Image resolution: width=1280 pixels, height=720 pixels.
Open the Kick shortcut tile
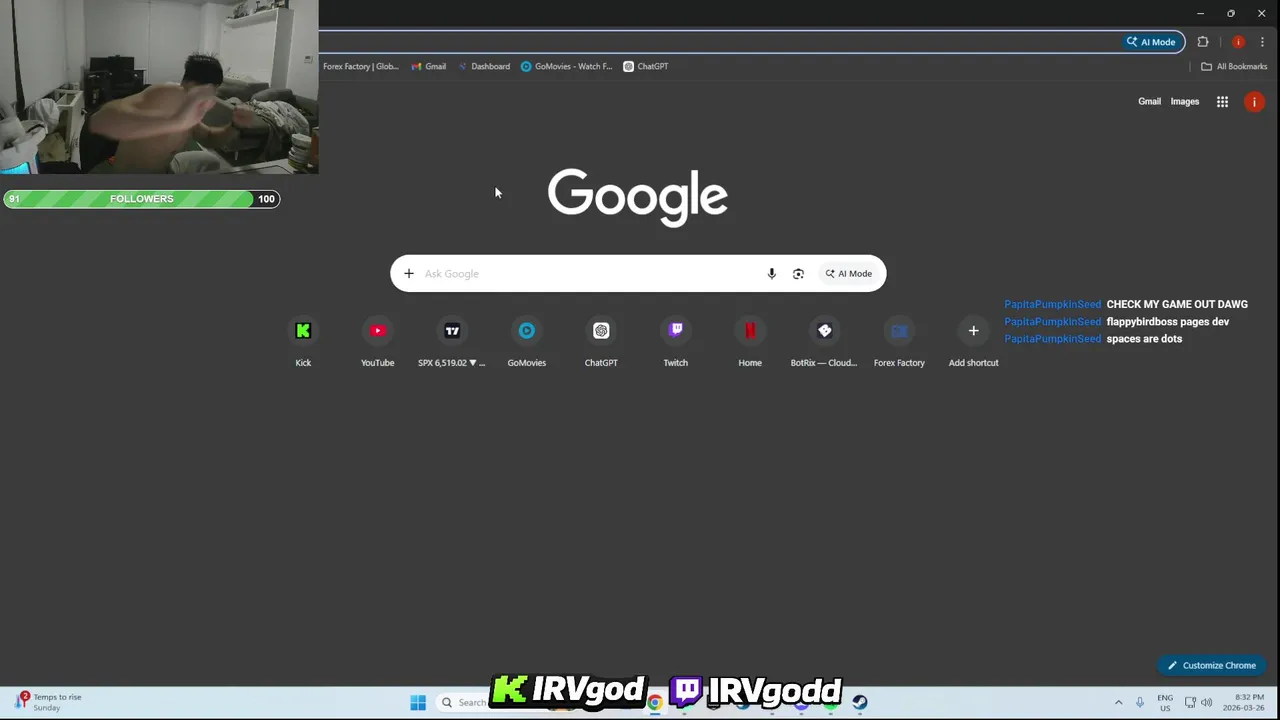pyautogui.click(x=303, y=342)
